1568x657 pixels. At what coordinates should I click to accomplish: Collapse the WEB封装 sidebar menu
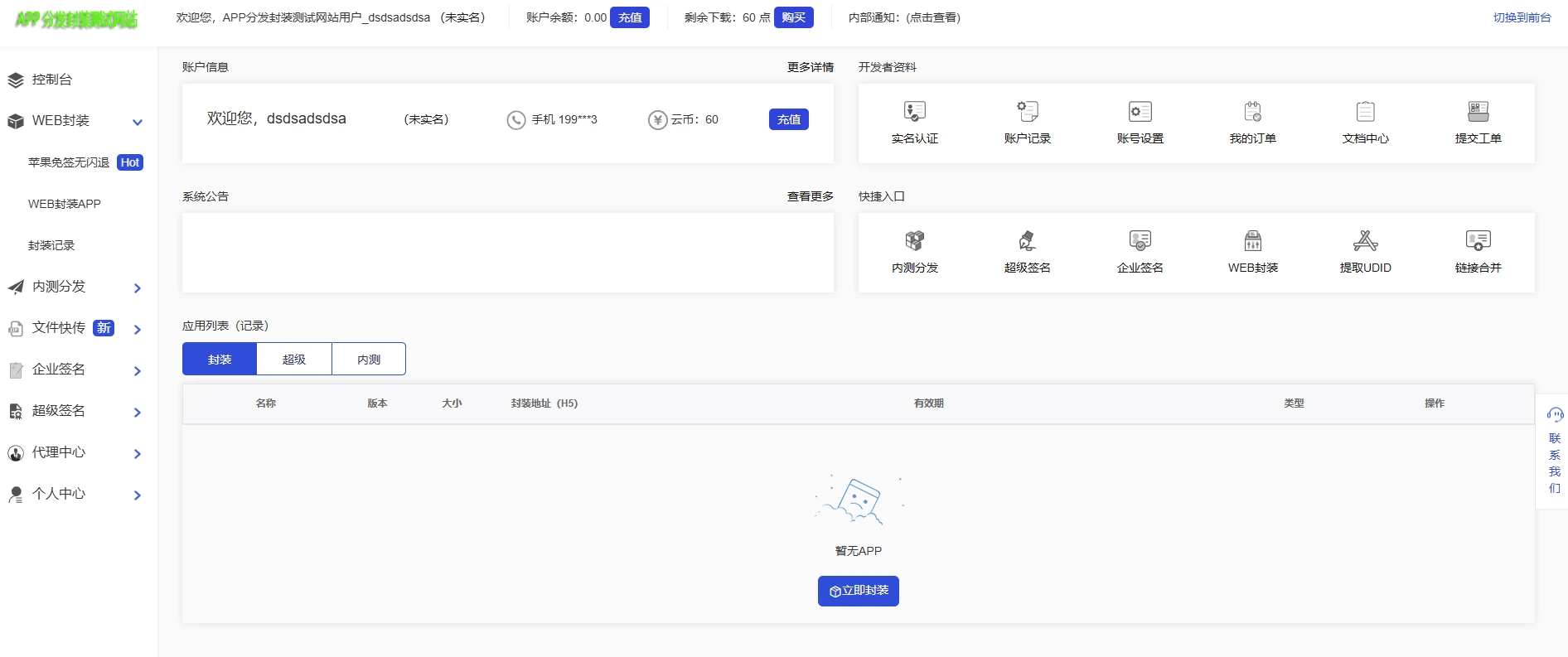(138, 122)
